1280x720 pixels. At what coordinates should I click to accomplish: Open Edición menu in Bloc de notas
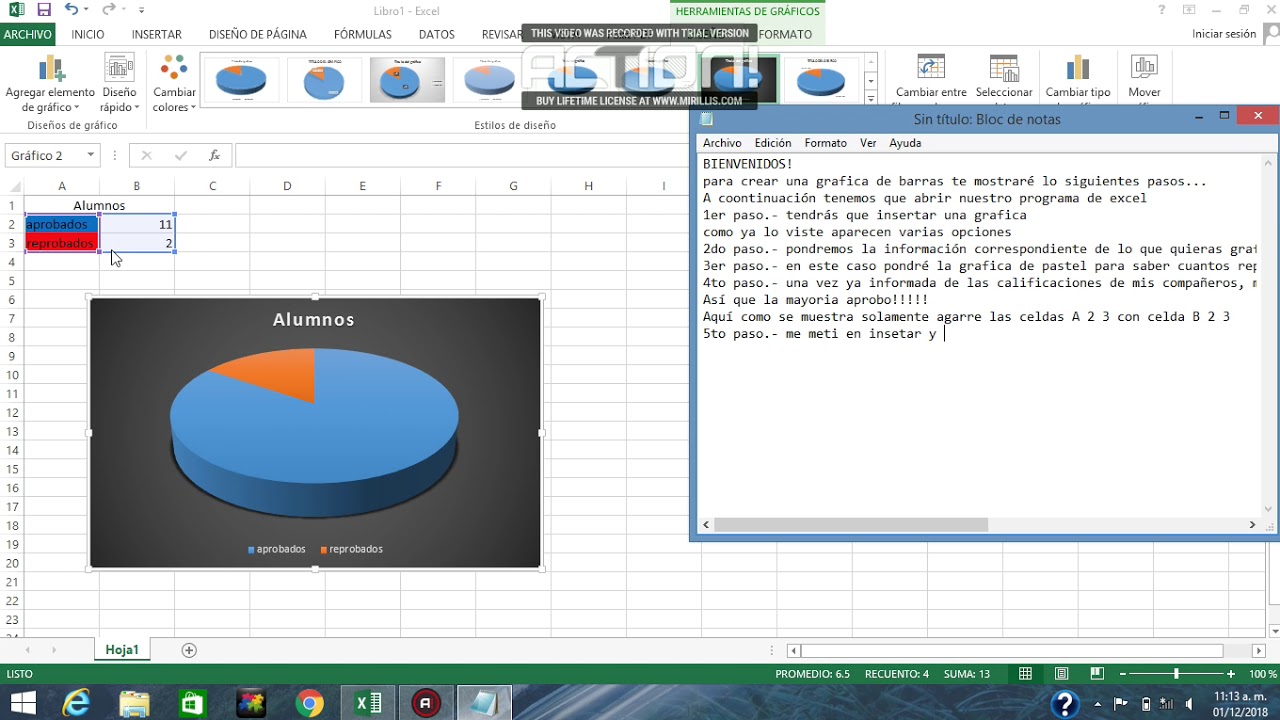tap(773, 143)
